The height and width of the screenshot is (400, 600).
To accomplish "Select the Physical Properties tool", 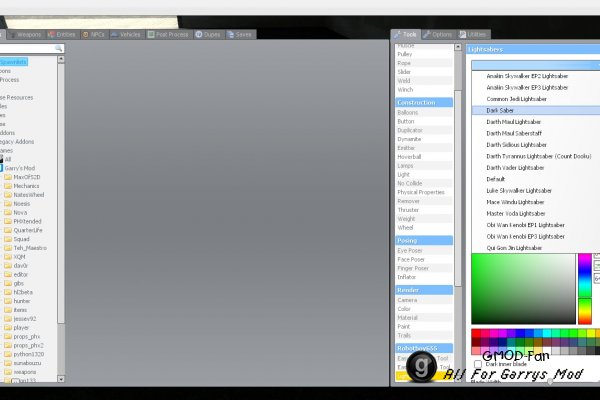I will click(x=424, y=192).
